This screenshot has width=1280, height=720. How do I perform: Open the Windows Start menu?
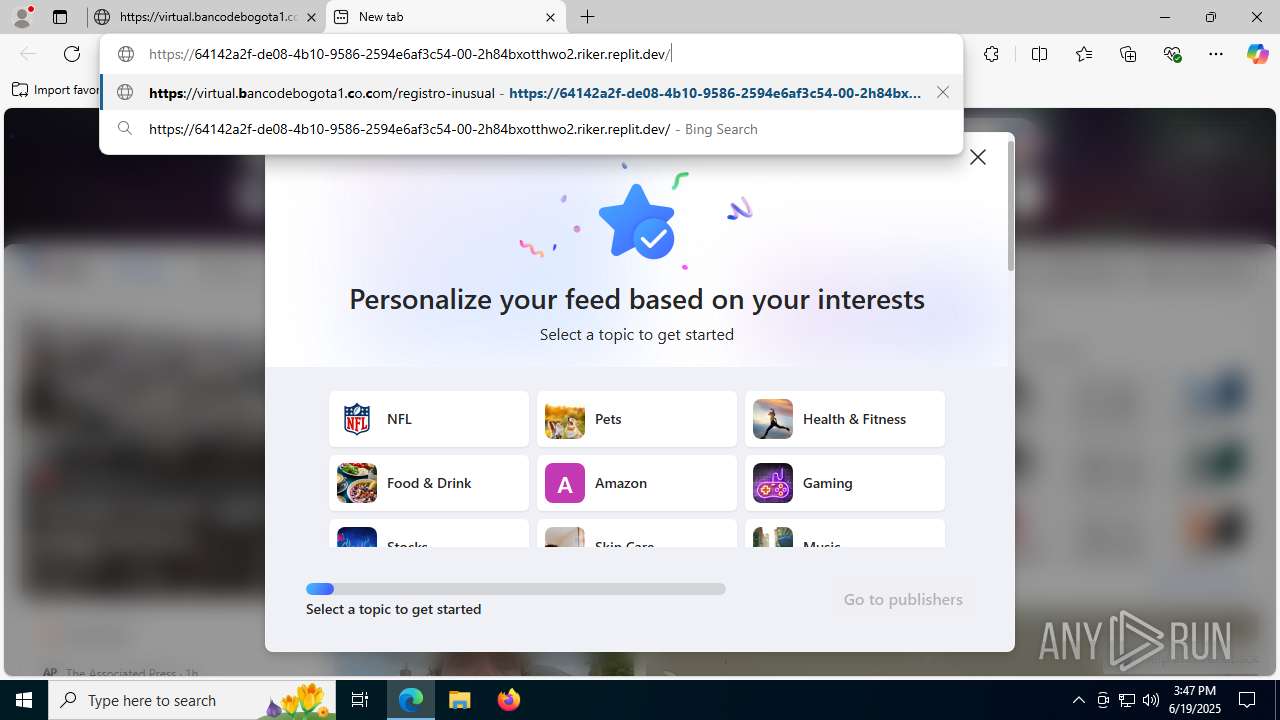pos(24,700)
